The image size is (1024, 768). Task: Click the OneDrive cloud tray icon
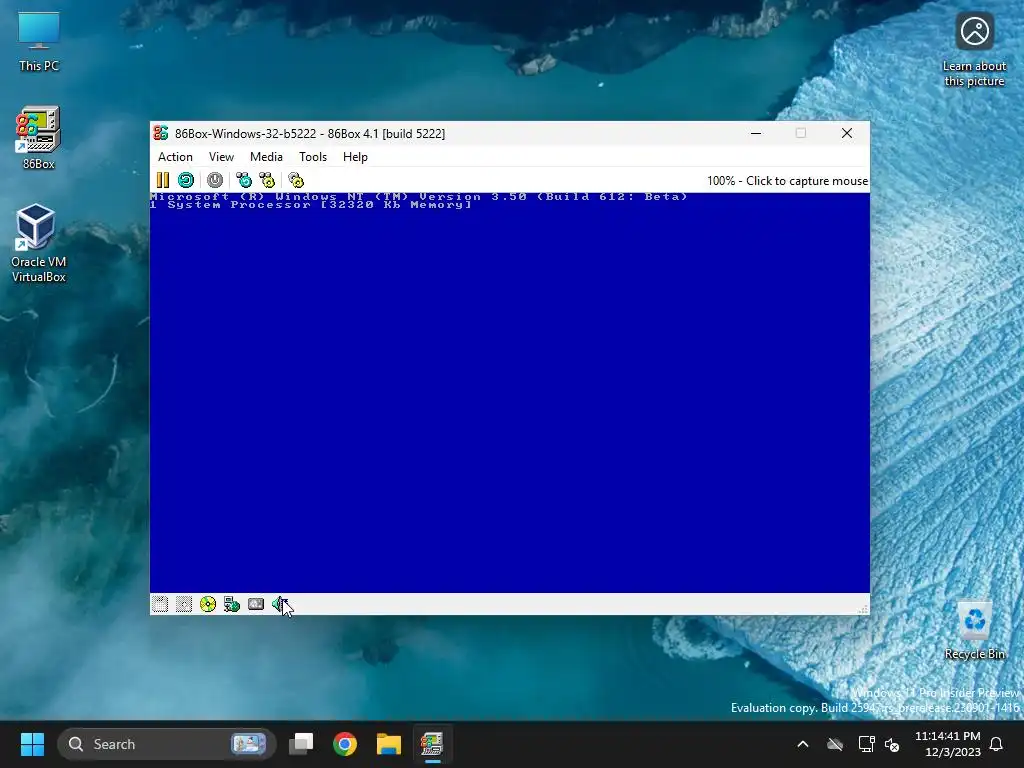pos(835,744)
